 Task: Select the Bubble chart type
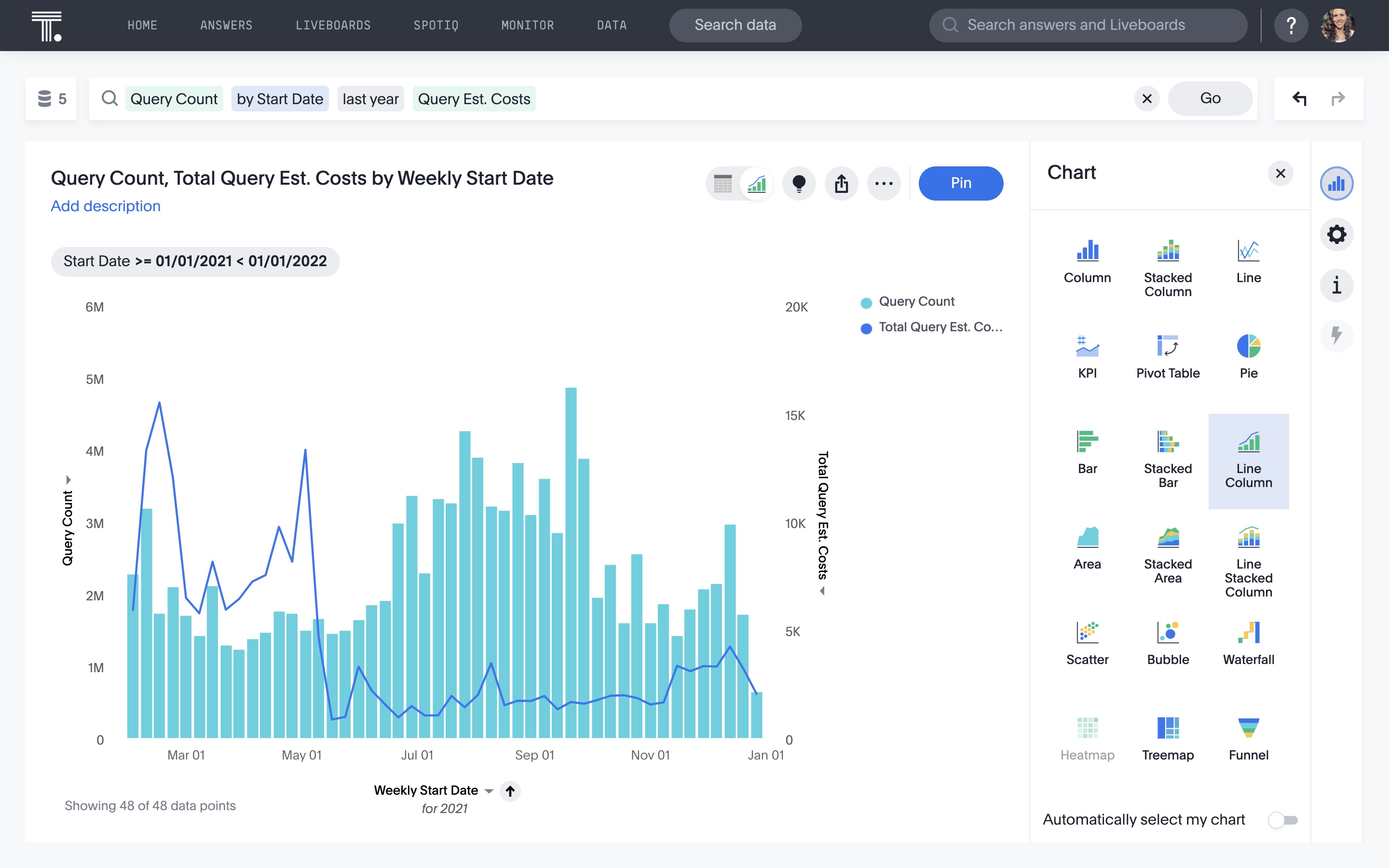(x=1168, y=644)
